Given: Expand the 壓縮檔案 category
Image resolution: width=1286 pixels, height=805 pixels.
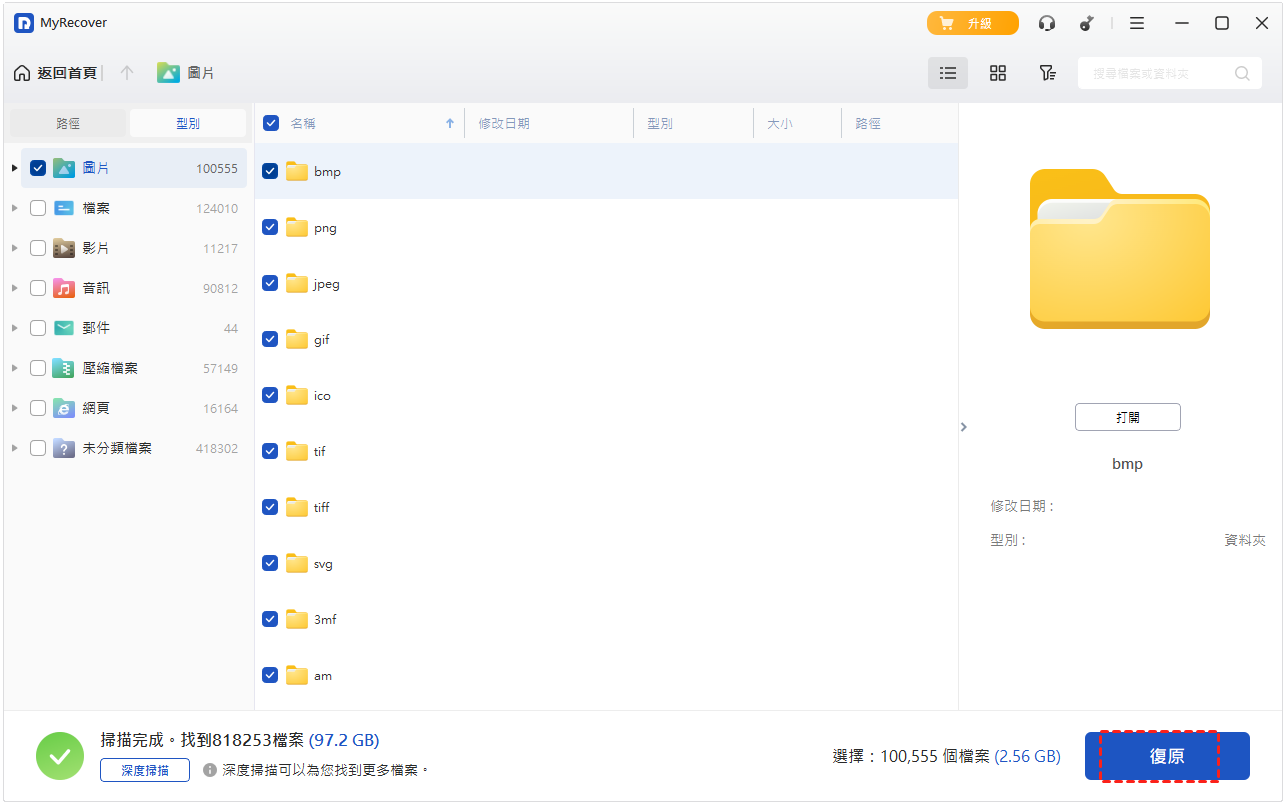Looking at the screenshot, I should [x=14, y=368].
